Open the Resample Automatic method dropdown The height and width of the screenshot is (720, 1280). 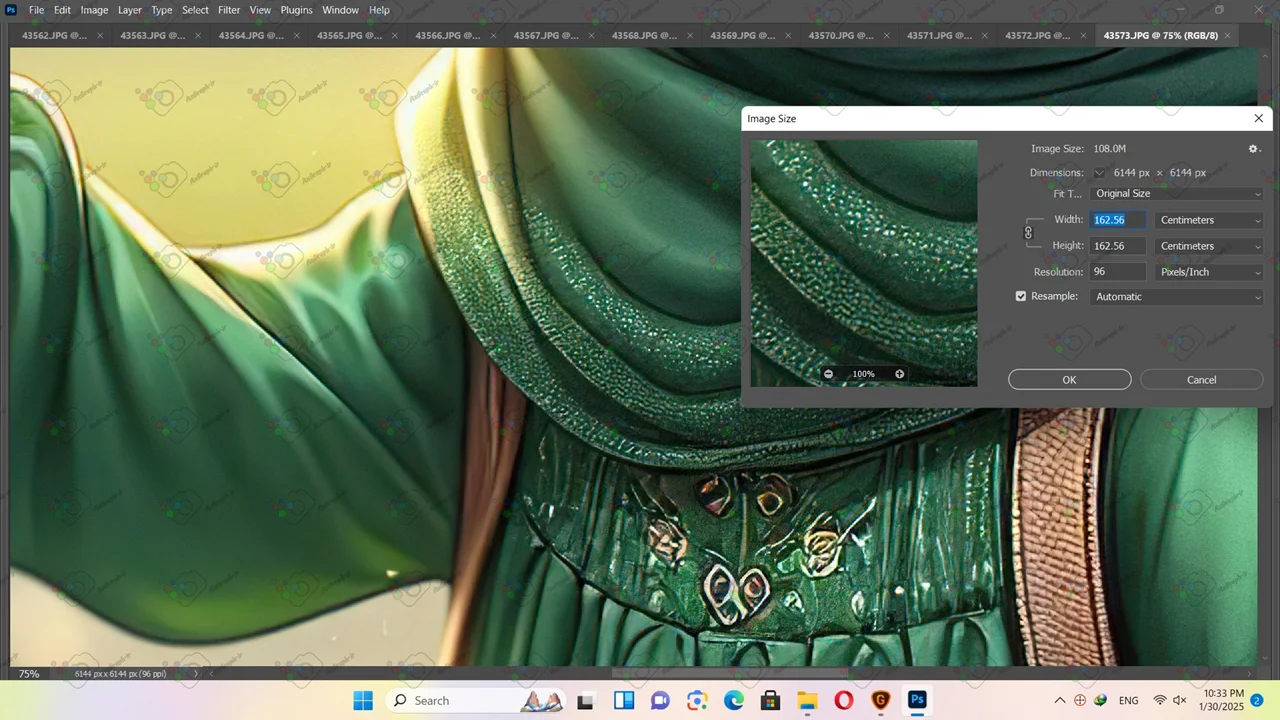point(1177,297)
